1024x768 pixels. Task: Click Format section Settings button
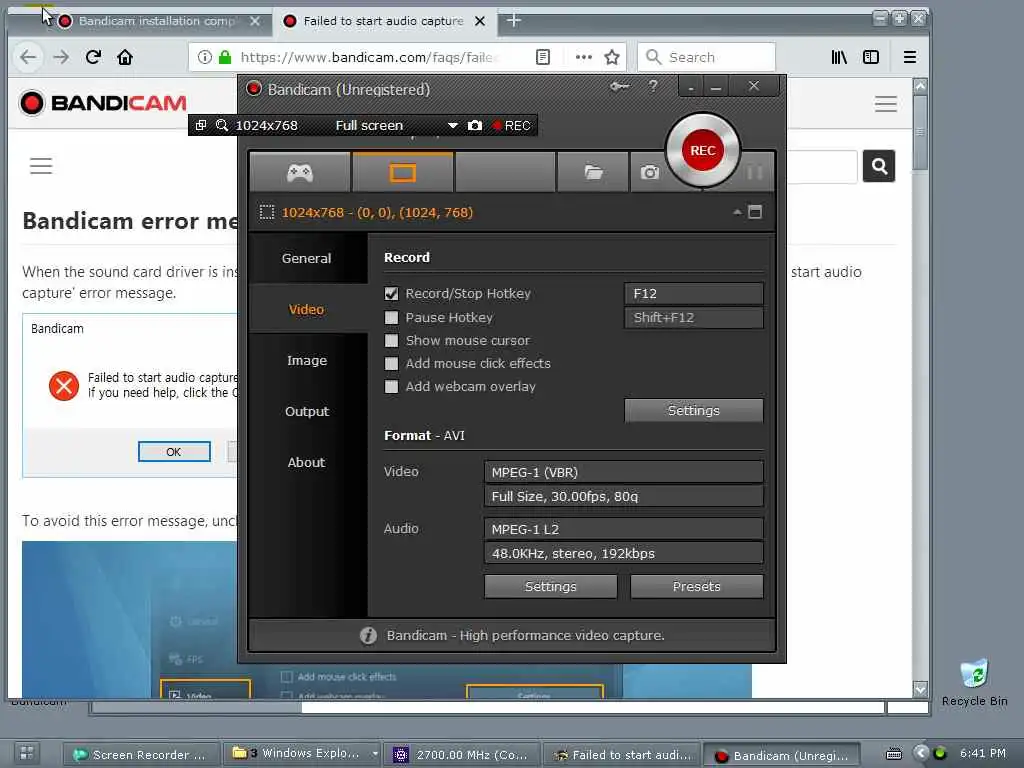pos(551,586)
